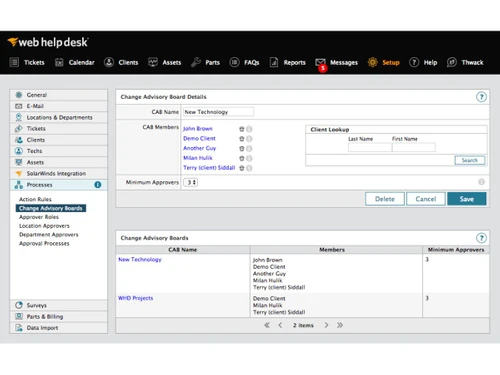Expand Locations & Departments section

[59, 117]
